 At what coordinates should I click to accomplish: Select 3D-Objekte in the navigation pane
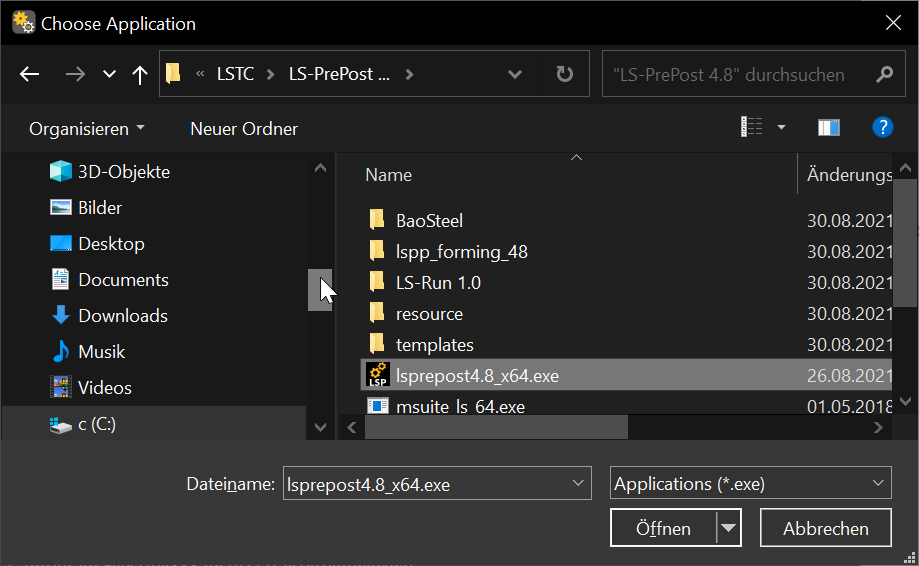pos(124,172)
